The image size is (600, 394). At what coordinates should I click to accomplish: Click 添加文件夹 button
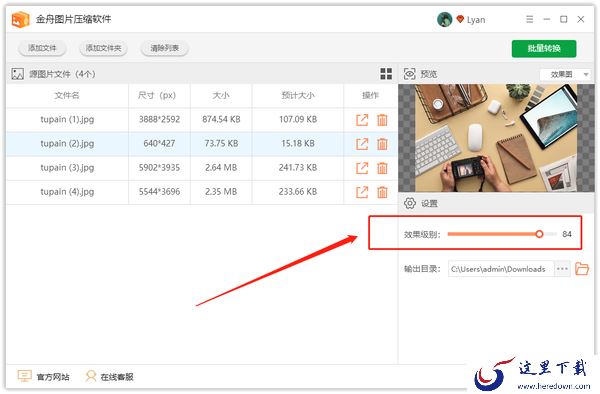pos(103,48)
